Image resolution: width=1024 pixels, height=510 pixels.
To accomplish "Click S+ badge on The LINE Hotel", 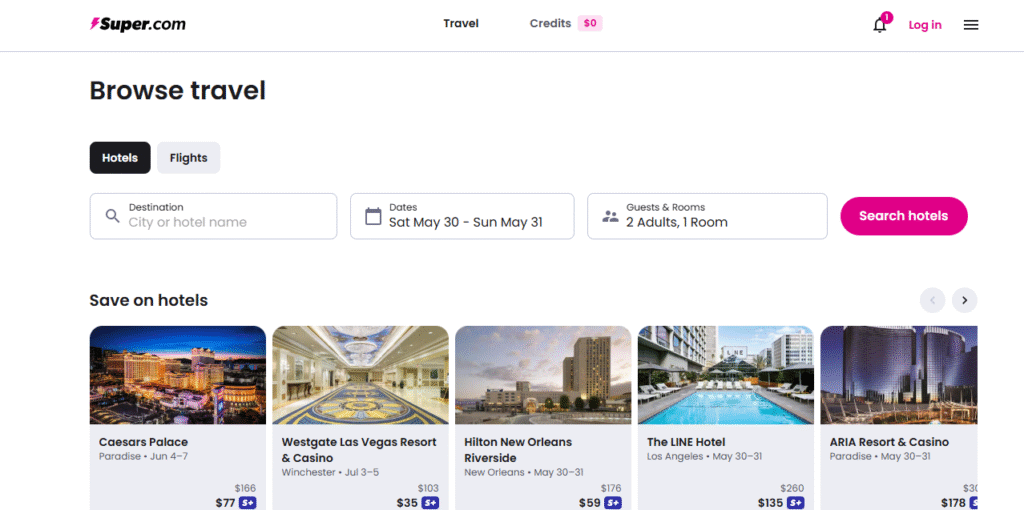I will point(796,503).
